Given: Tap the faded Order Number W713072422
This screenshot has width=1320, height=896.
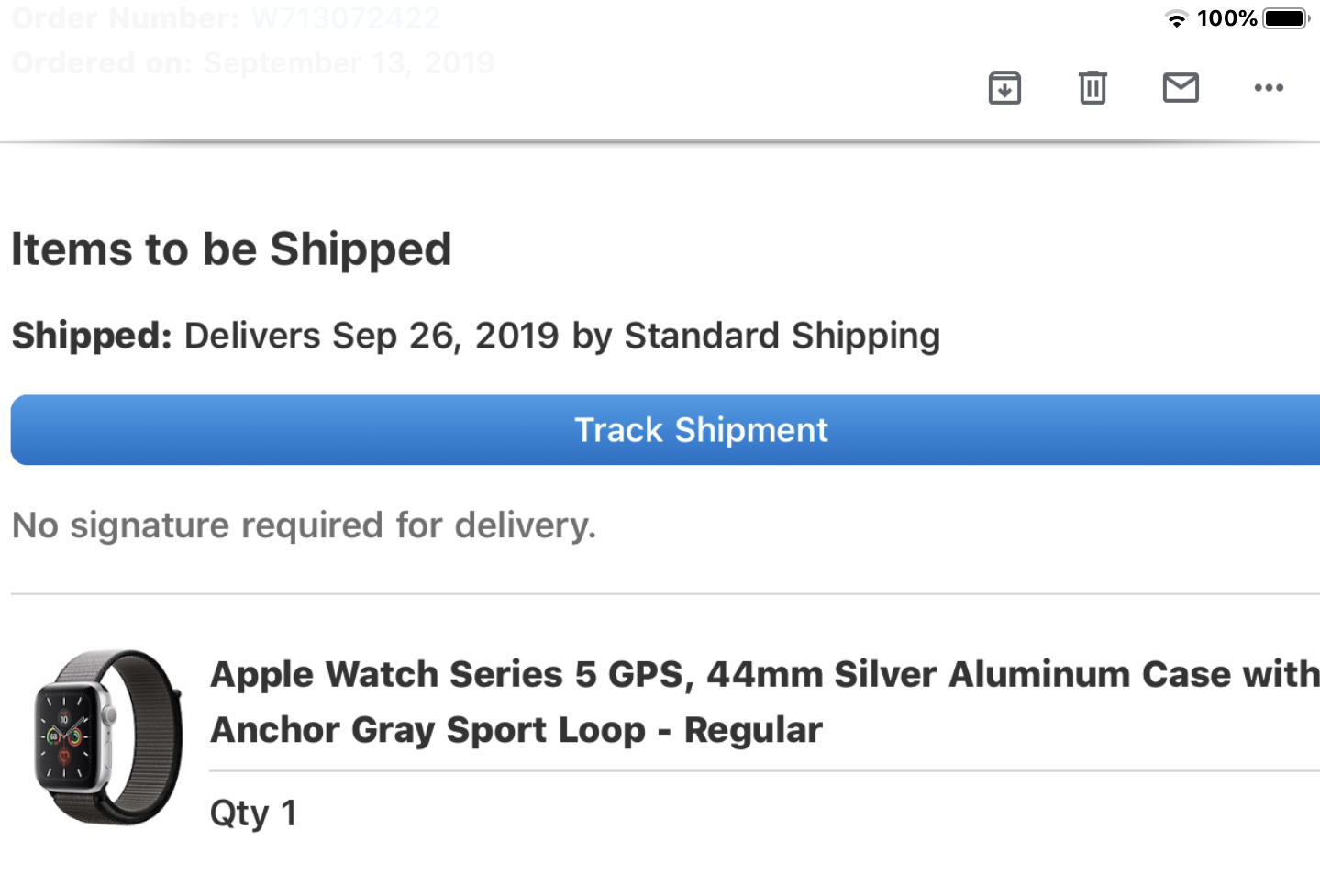Looking at the screenshot, I should (x=226, y=17).
